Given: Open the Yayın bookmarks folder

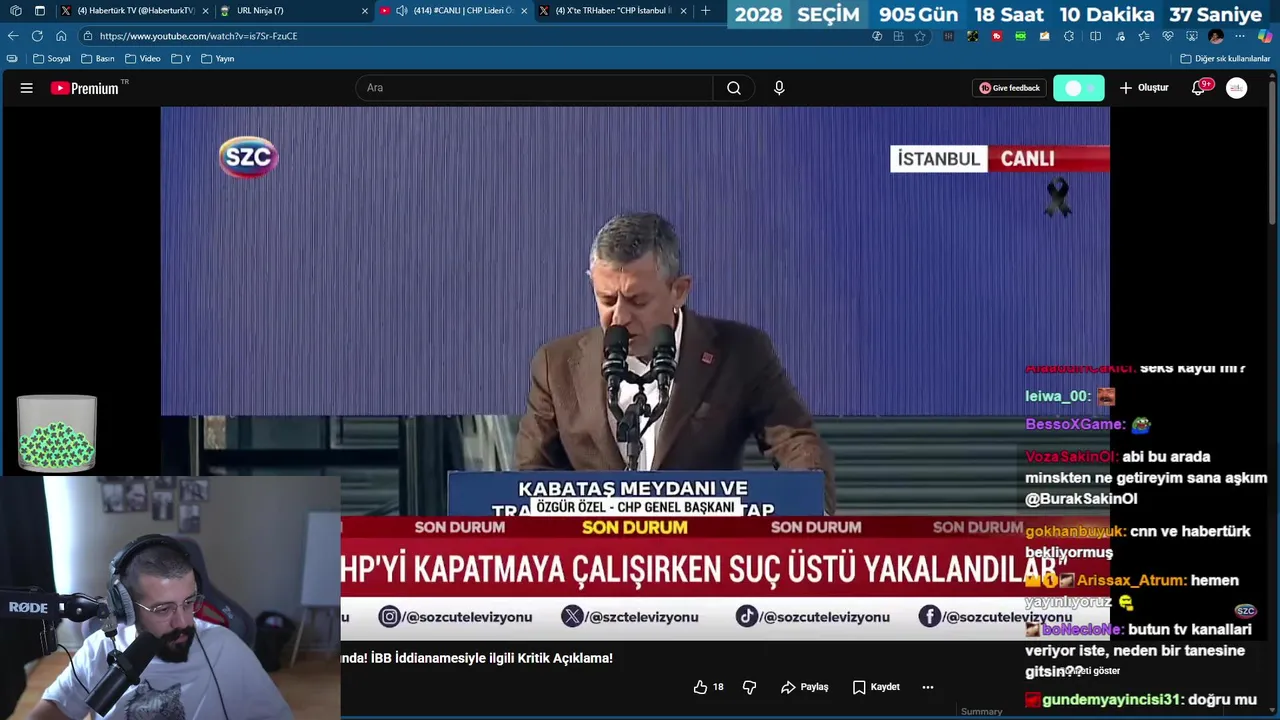Looking at the screenshot, I should 218,59.
